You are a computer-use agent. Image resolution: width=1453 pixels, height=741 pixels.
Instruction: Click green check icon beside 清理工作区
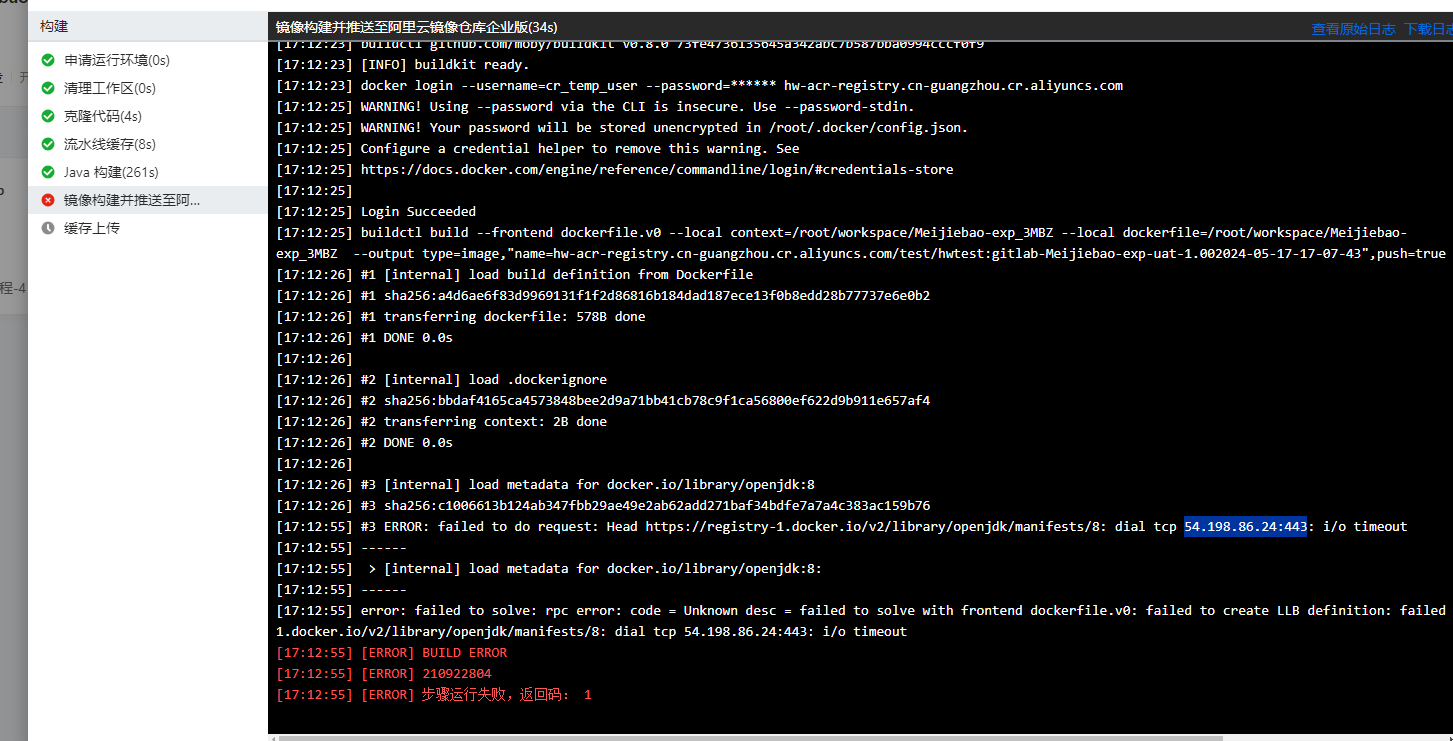pyautogui.click(x=48, y=89)
